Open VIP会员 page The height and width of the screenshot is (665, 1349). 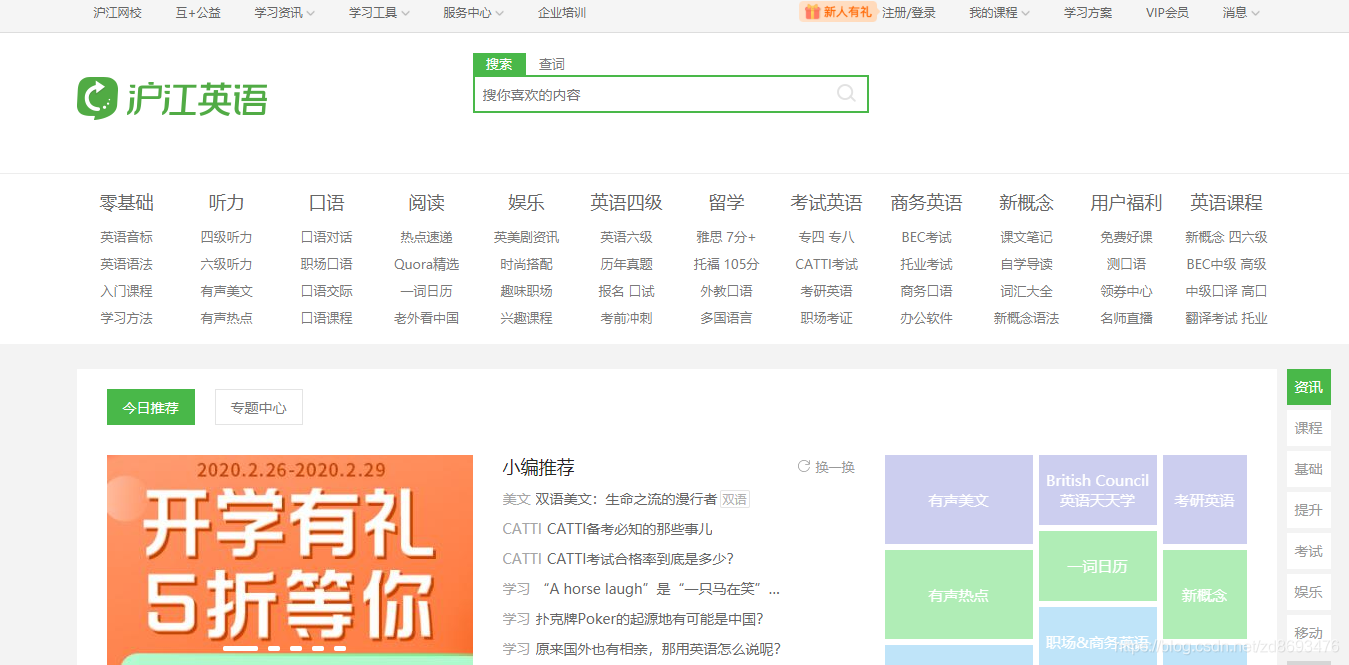pyautogui.click(x=1167, y=13)
